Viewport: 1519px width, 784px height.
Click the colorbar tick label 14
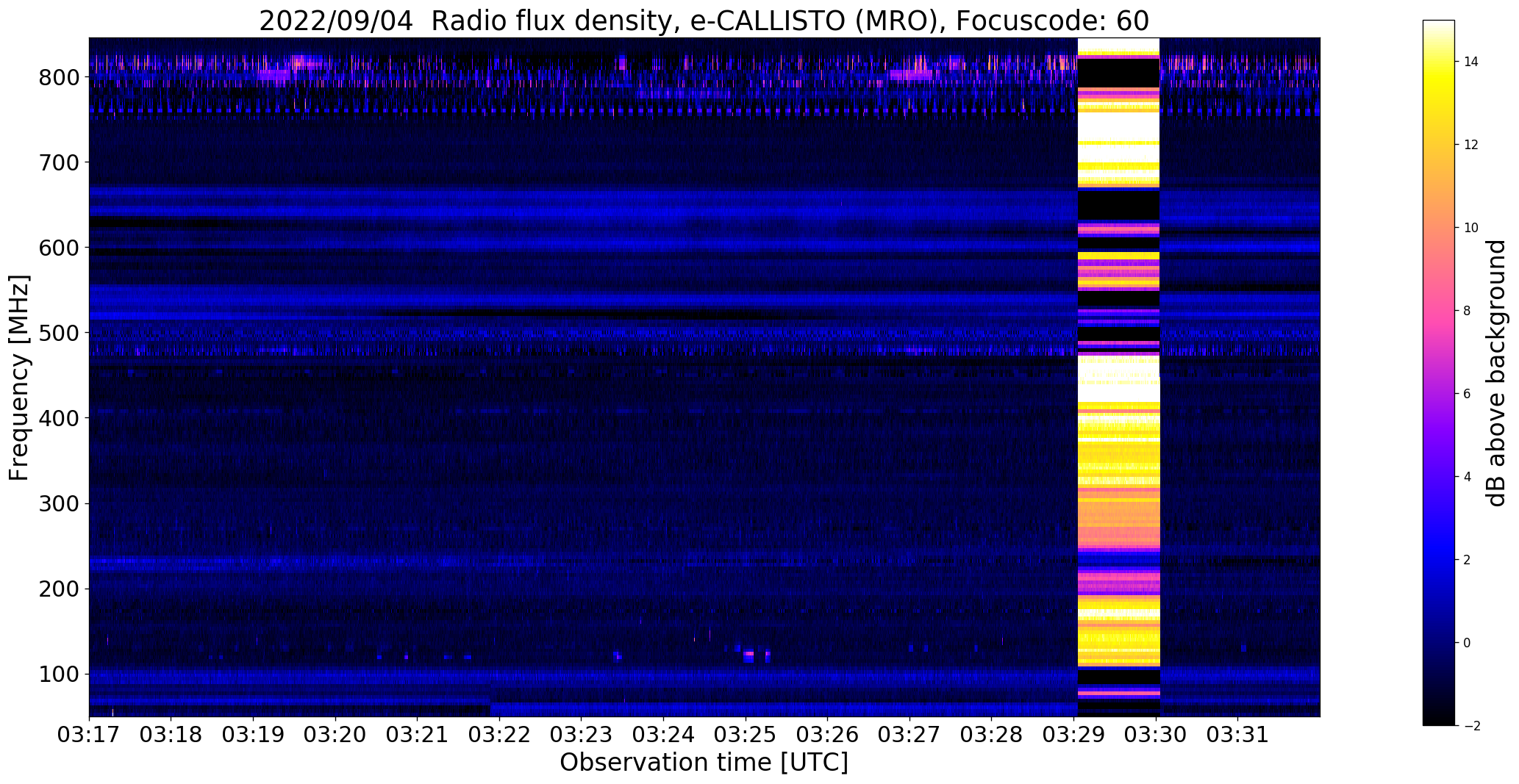[1471, 62]
